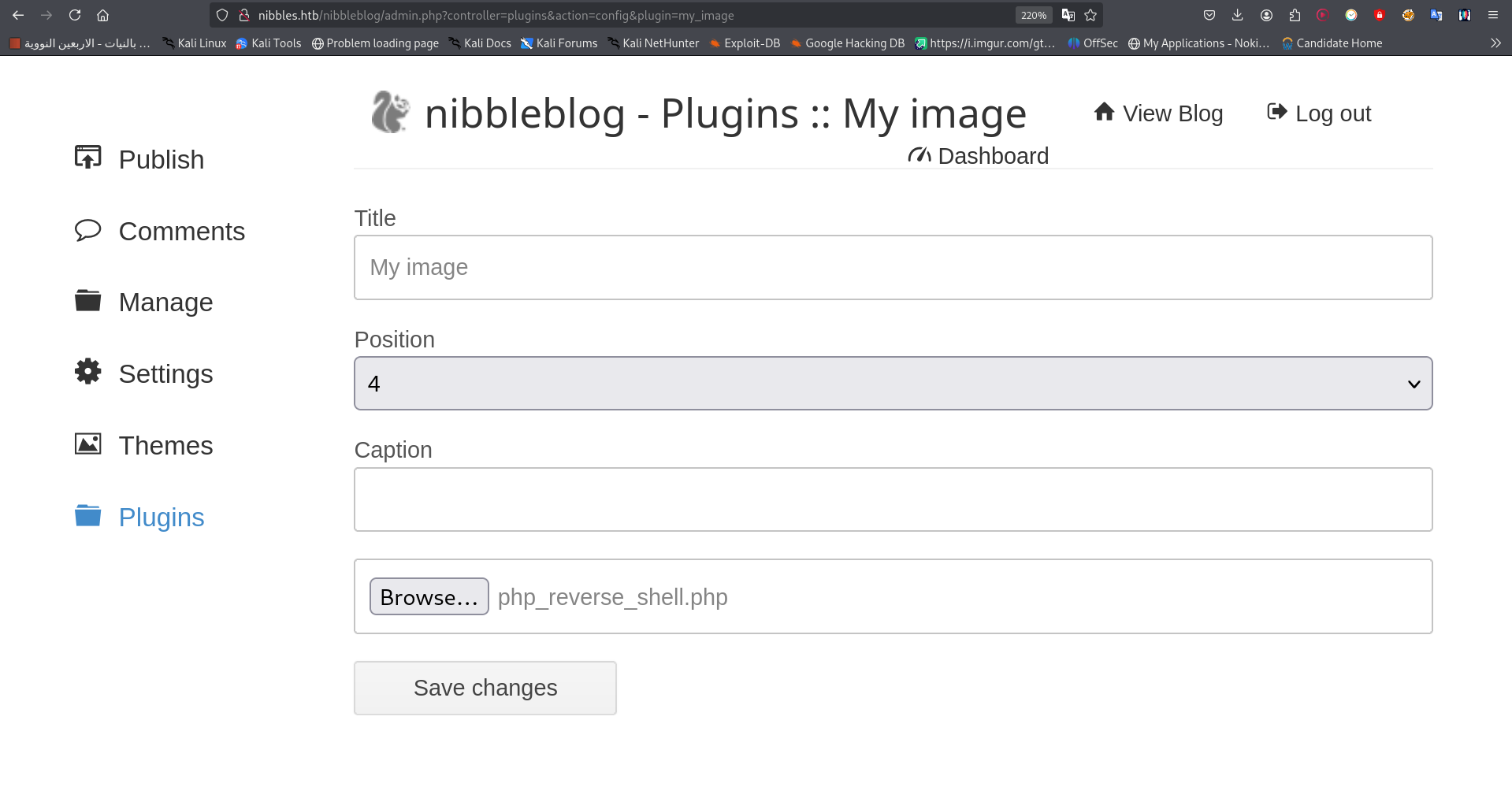
Task: Open the Position dropdown showing 4
Action: tap(893, 384)
